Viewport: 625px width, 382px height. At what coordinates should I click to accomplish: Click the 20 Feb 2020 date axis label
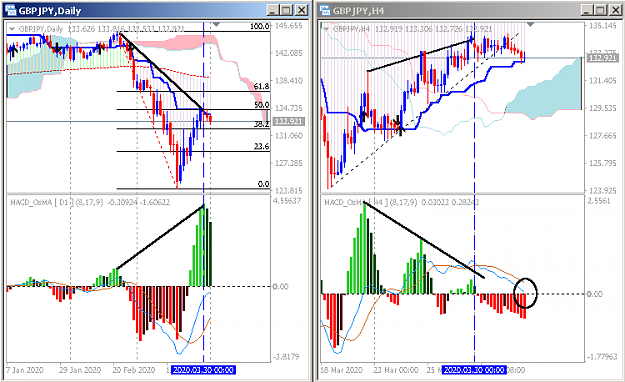point(134,370)
